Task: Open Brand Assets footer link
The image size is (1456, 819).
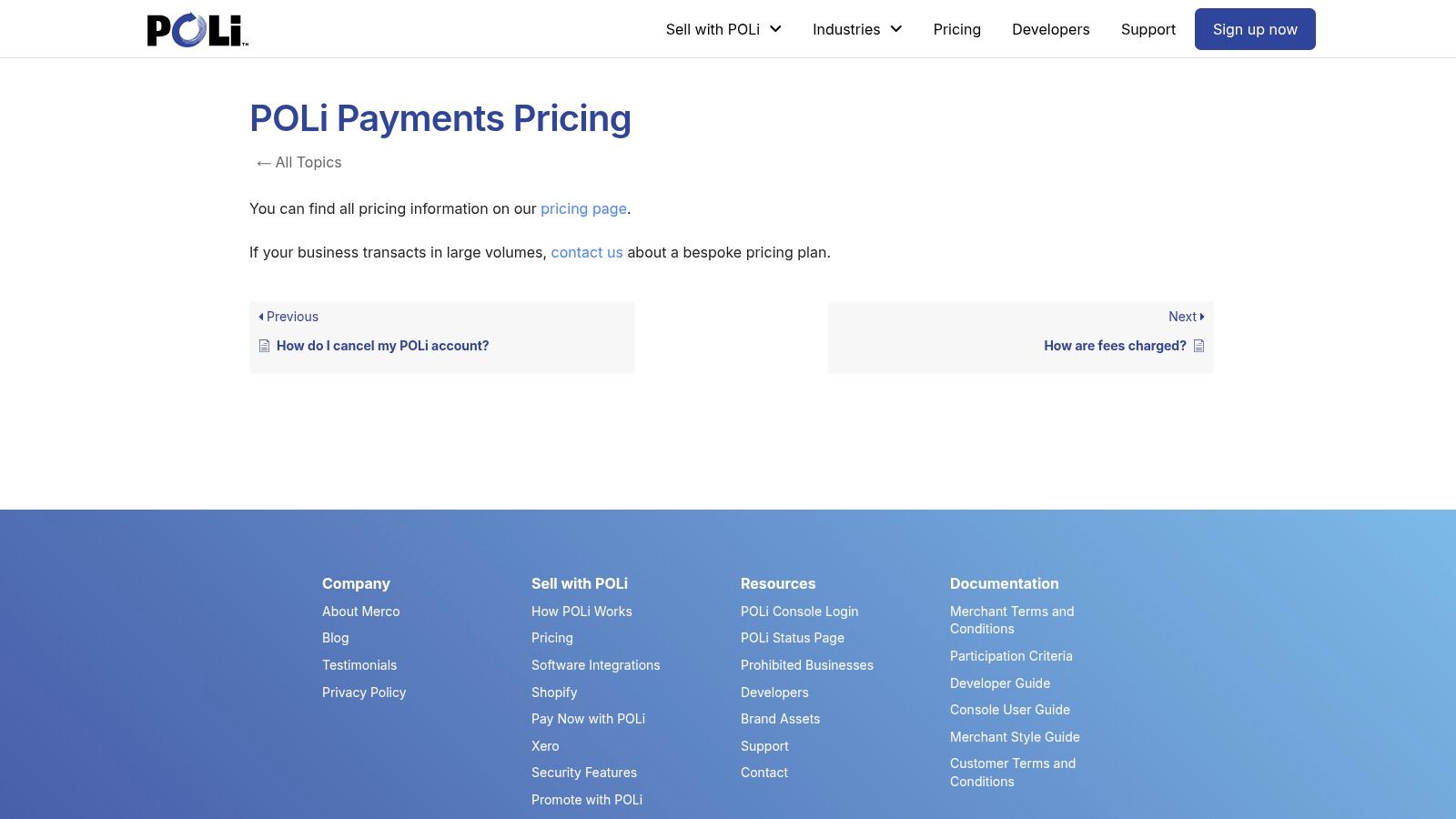Action: tap(780, 719)
